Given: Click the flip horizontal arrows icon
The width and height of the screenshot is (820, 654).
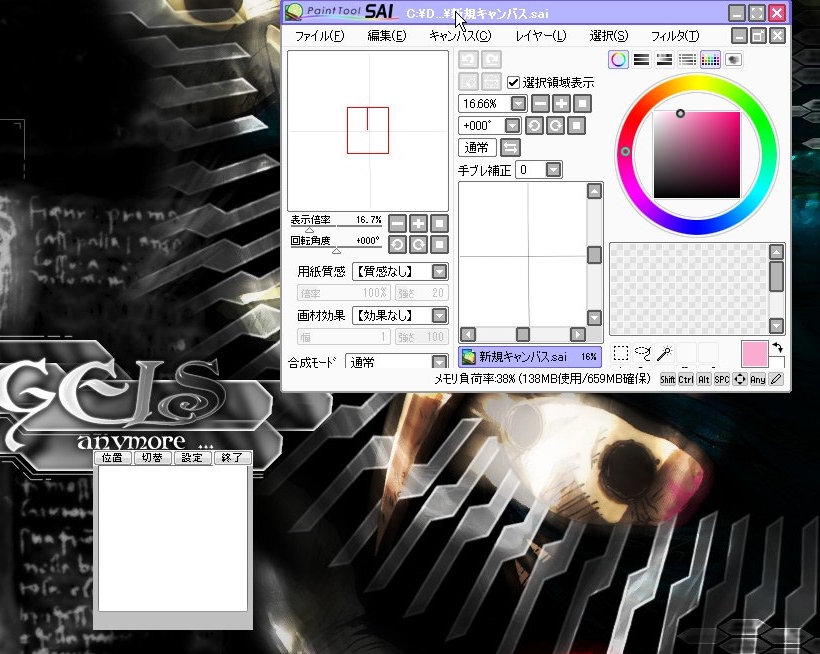Looking at the screenshot, I should [510, 148].
